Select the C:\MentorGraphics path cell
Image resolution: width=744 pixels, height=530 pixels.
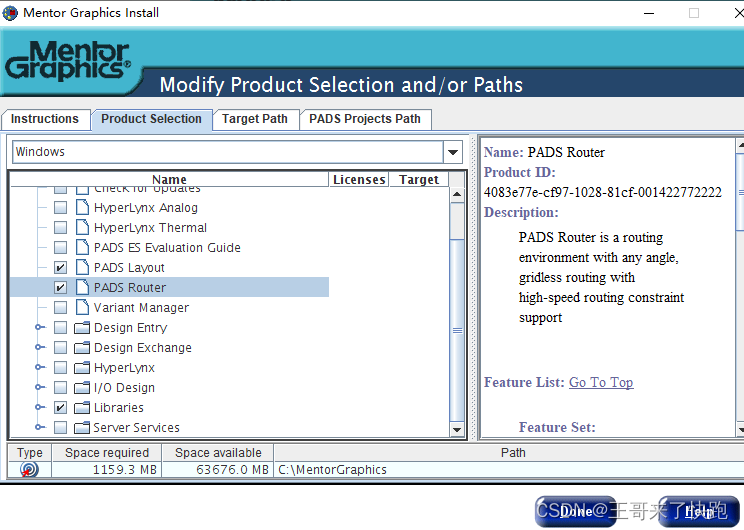(x=509, y=470)
